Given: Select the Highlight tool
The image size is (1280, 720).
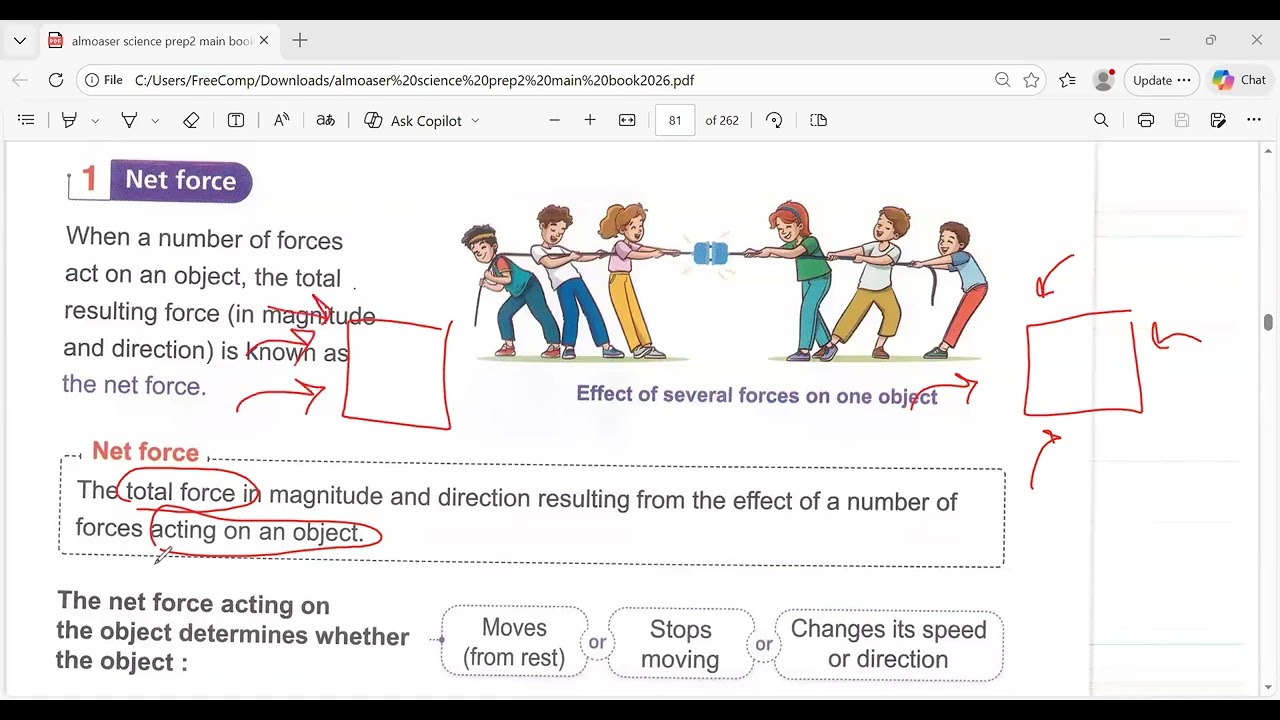Looking at the screenshot, I should (69, 120).
